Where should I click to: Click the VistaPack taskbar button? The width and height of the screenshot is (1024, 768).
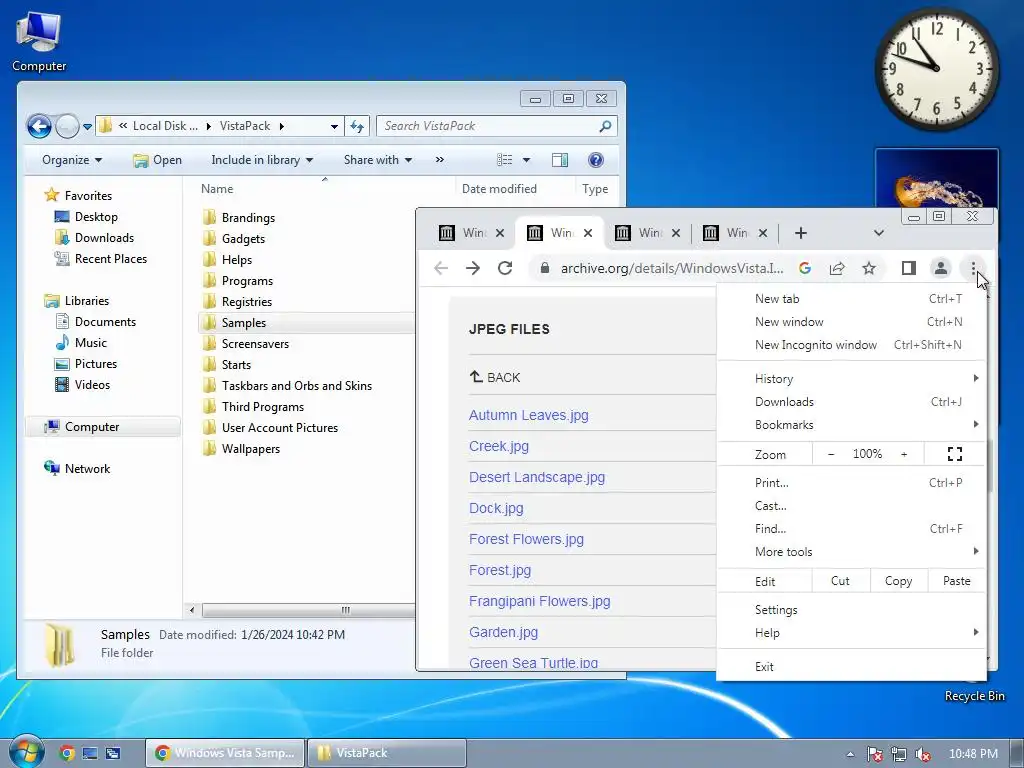pos(387,753)
